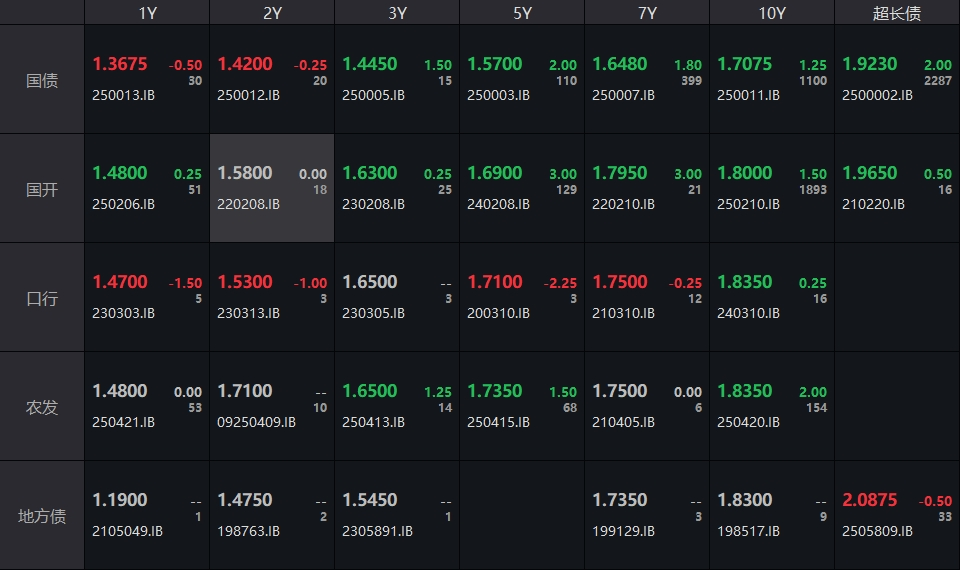The image size is (960, 570).
Task: Open bond code 250011.IB
Action: [749, 95]
